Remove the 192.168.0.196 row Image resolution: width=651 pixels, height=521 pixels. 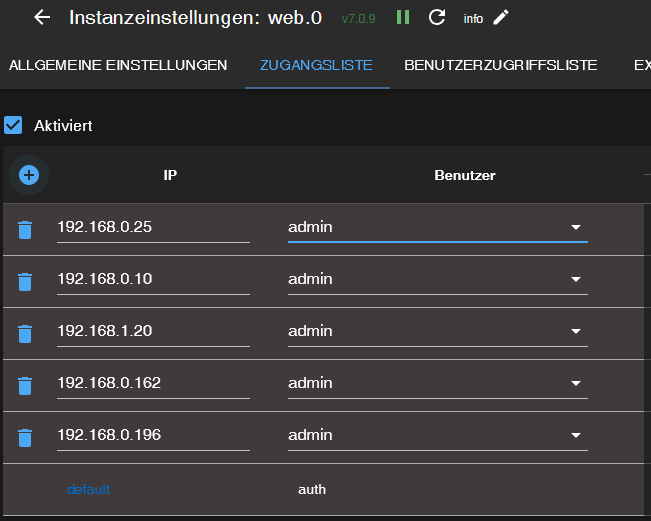point(25,438)
